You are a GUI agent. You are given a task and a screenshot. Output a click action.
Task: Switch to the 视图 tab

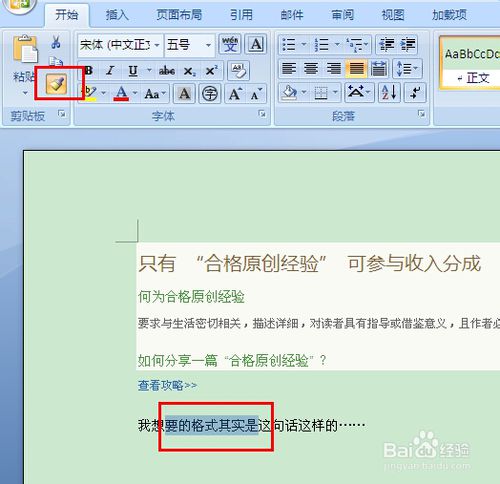393,15
